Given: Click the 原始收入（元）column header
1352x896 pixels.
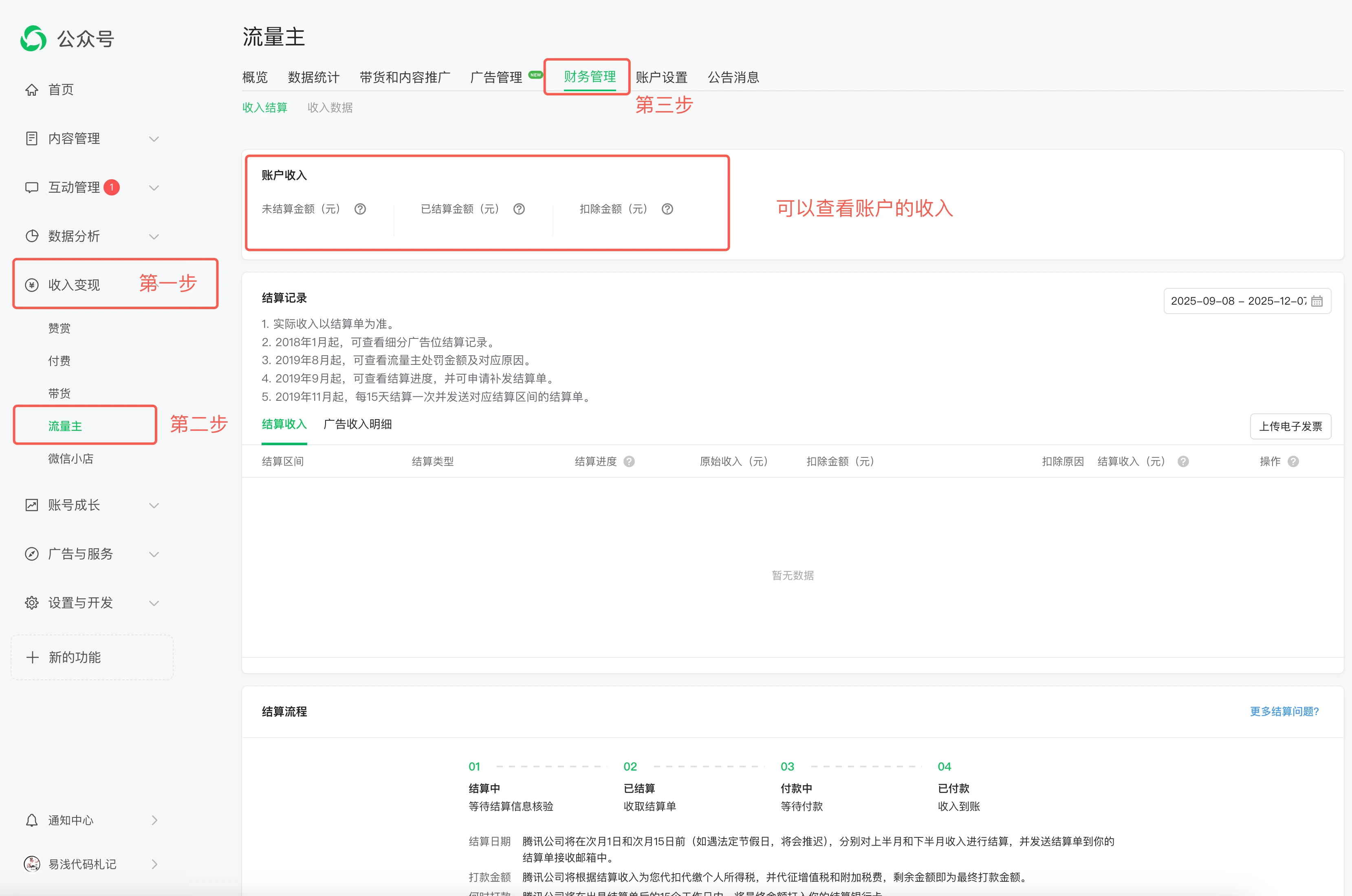Looking at the screenshot, I should 733,462.
